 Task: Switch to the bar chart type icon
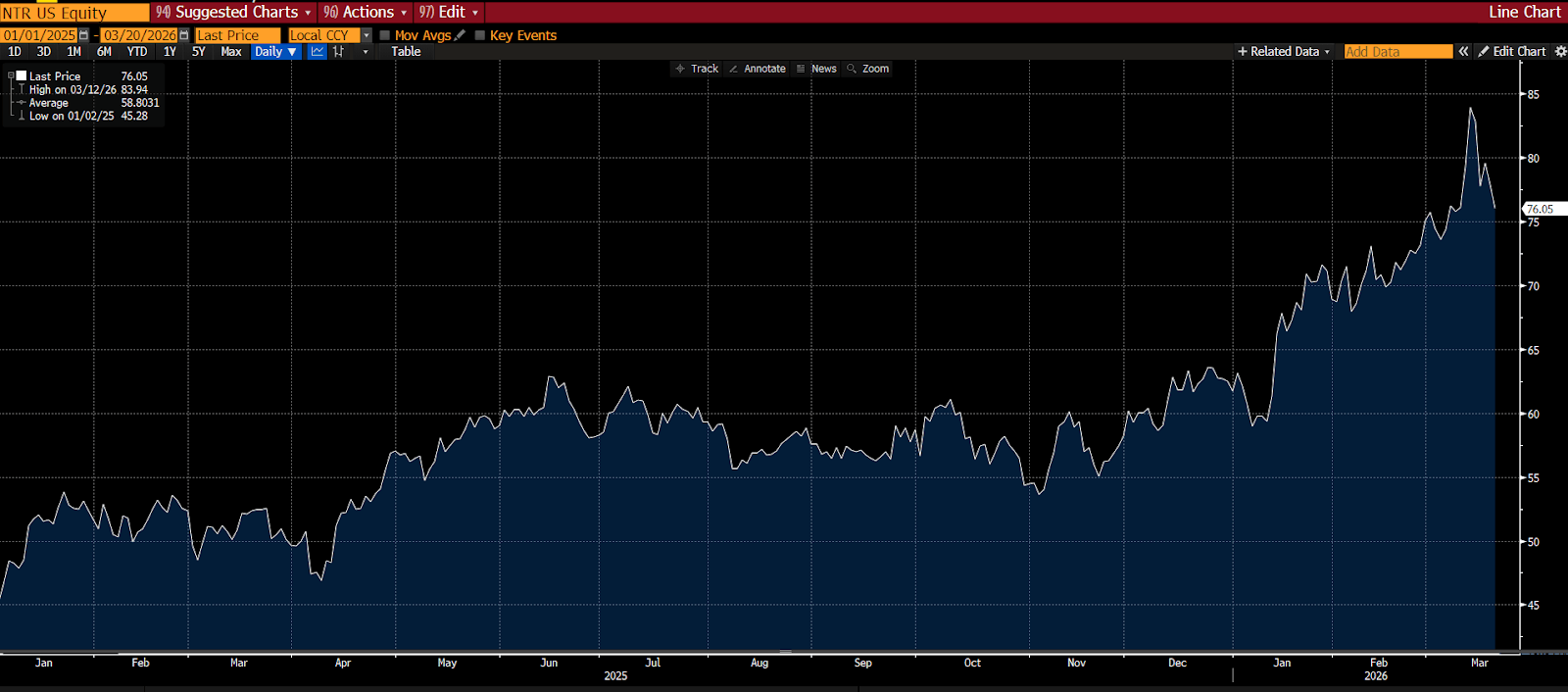[339, 52]
